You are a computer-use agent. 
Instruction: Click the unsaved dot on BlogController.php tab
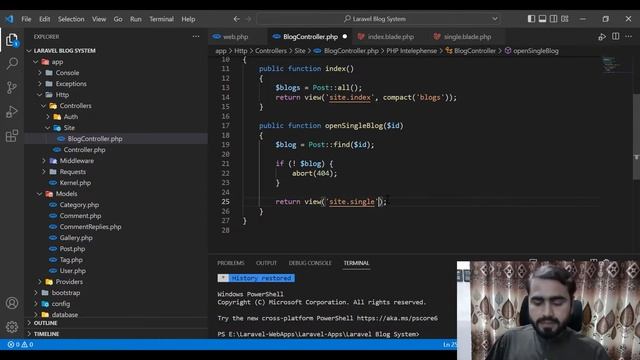click(345, 37)
